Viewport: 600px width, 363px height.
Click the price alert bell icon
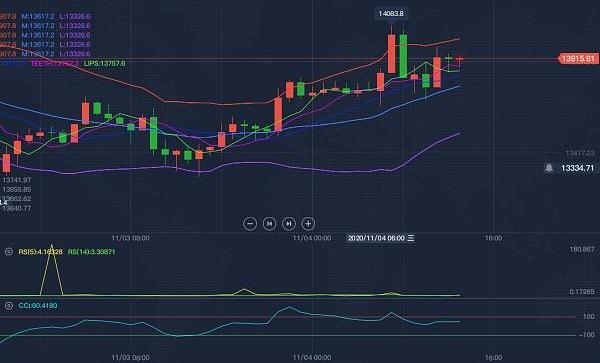[549, 168]
